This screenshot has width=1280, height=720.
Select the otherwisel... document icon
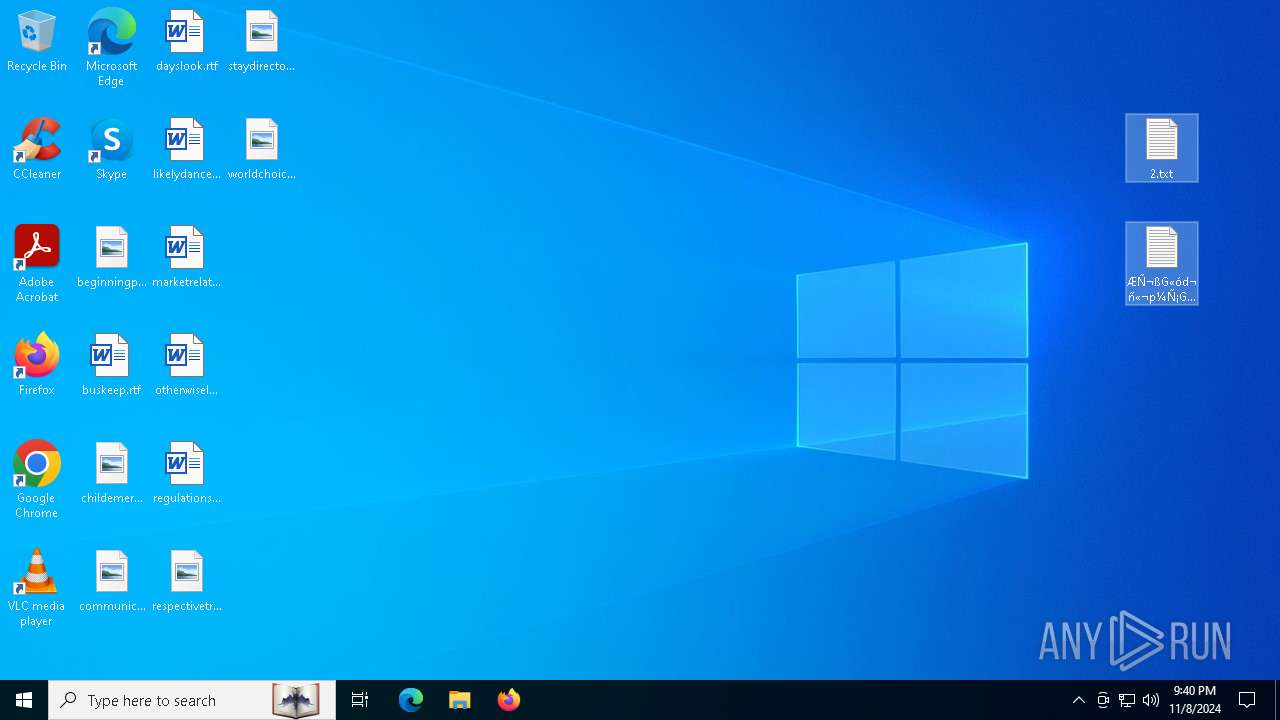tap(186, 366)
